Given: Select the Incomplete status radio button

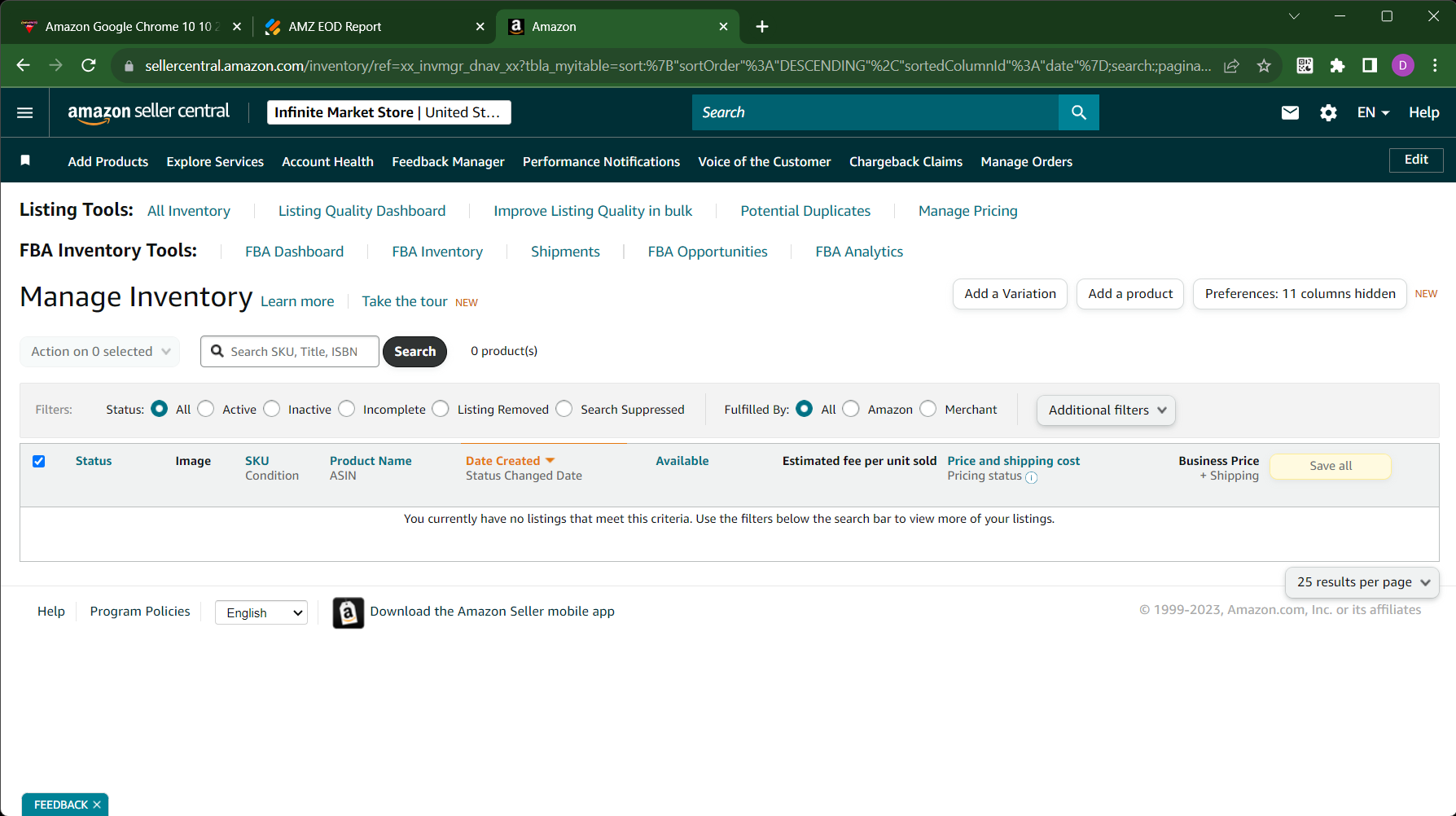Looking at the screenshot, I should (x=347, y=409).
